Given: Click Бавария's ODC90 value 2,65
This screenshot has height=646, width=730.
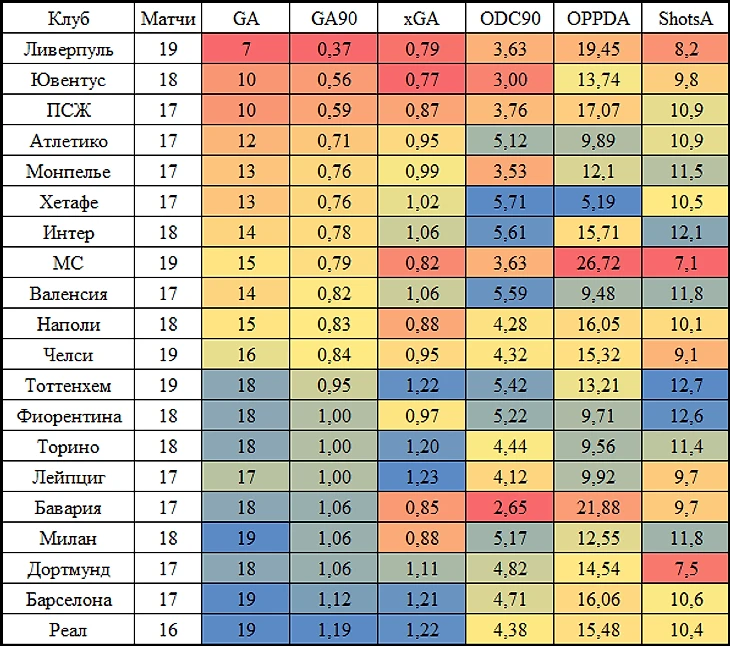Looking at the screenshot, I should [x=510, y=507].
